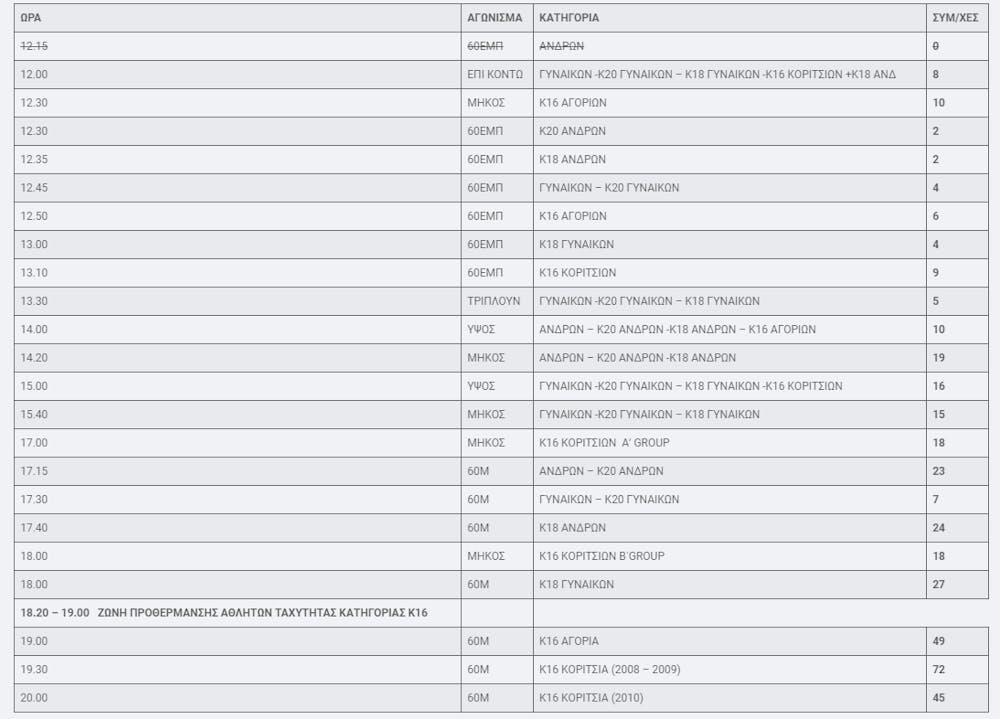Select the crossed-out ΑΝΔΡΩΝ category cell
This screenshot has width=1000, height=719.
click(561, 46)
